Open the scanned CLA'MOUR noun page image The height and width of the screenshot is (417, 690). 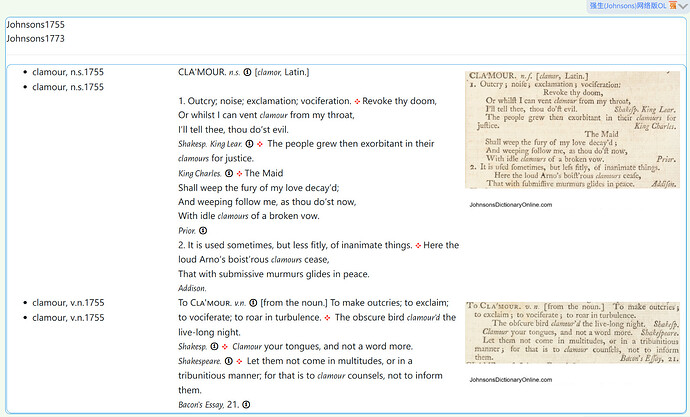572,130
